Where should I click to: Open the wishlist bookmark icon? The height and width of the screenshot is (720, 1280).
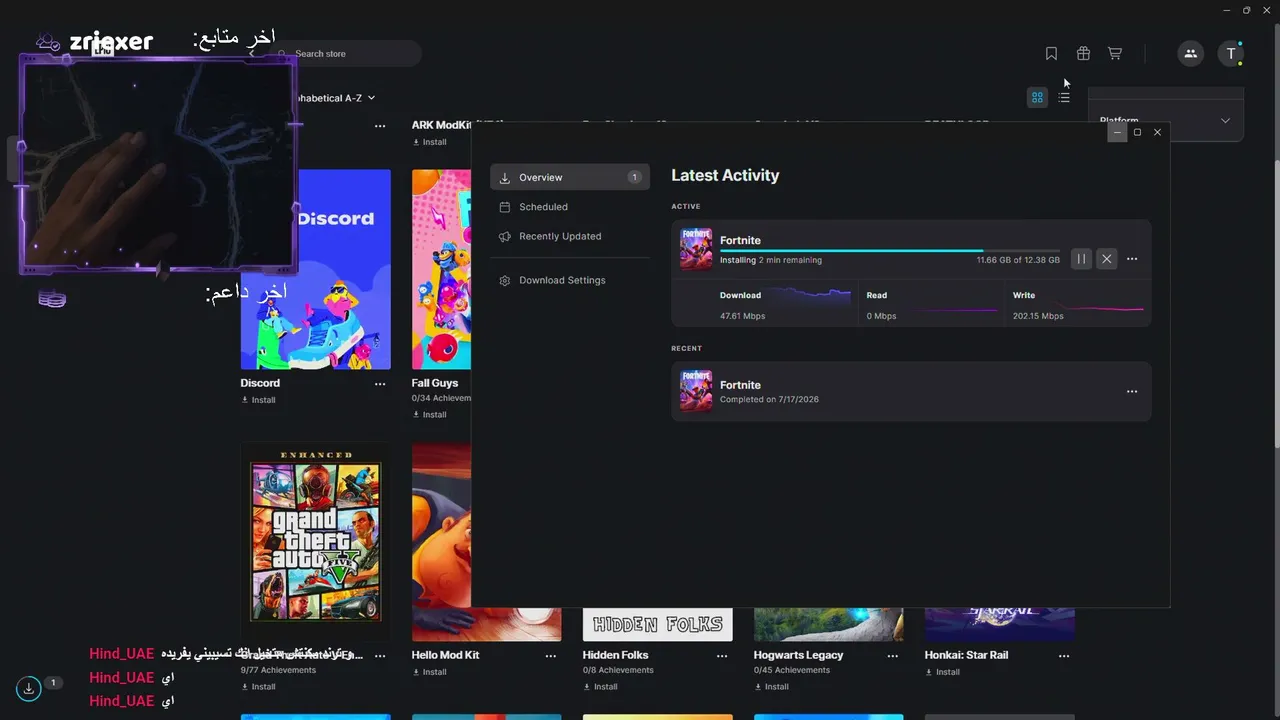pyautogui.click(x=1051, y=54)
